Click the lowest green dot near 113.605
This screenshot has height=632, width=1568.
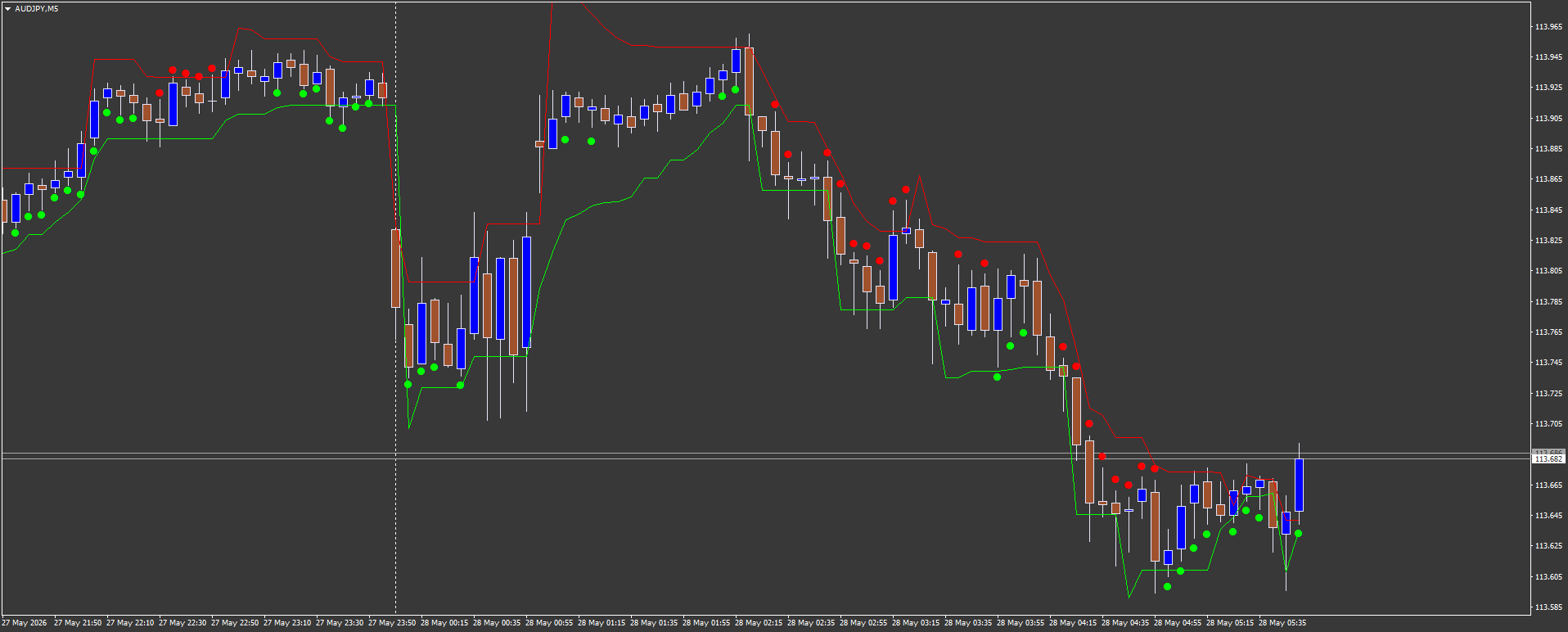click(x=1168, y=586)
